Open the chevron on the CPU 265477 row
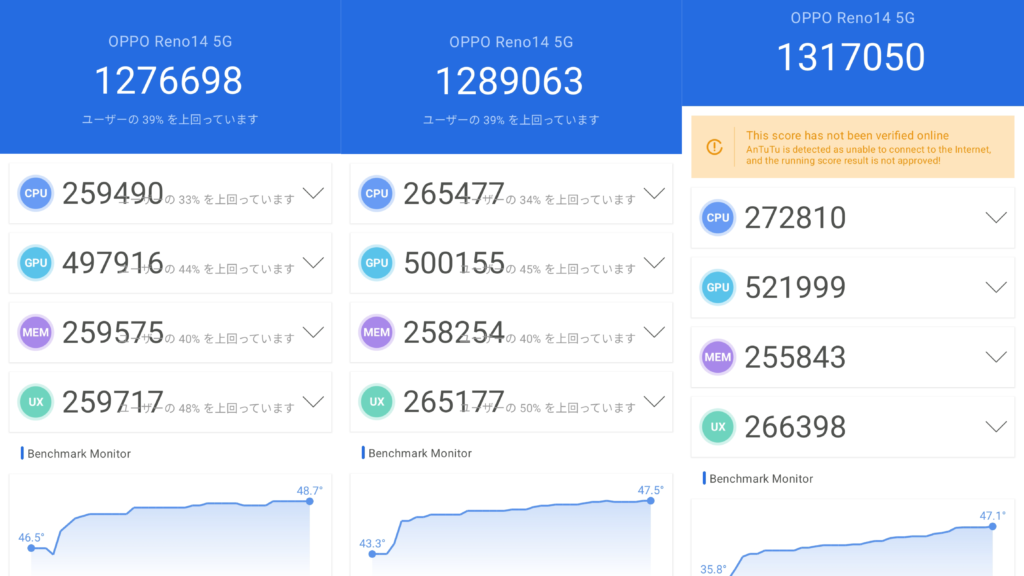Screen dimensions: 1024x576 point(654,193)
